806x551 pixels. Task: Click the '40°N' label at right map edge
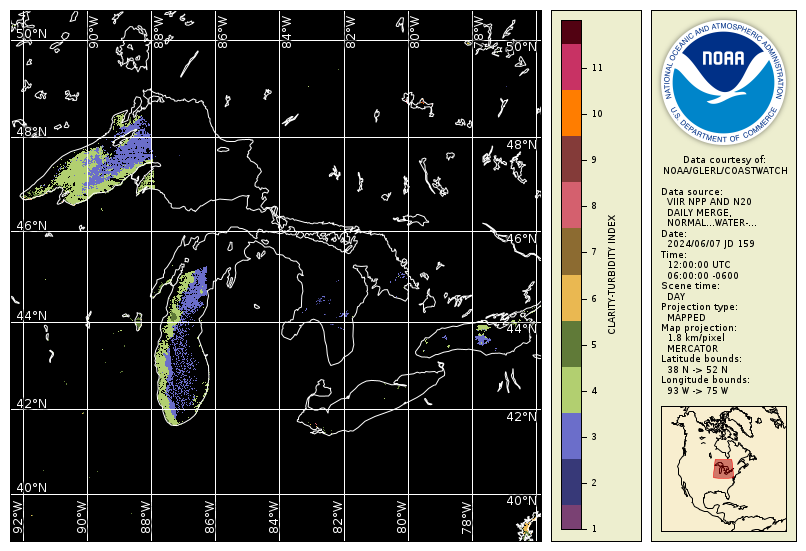point(521,501)
